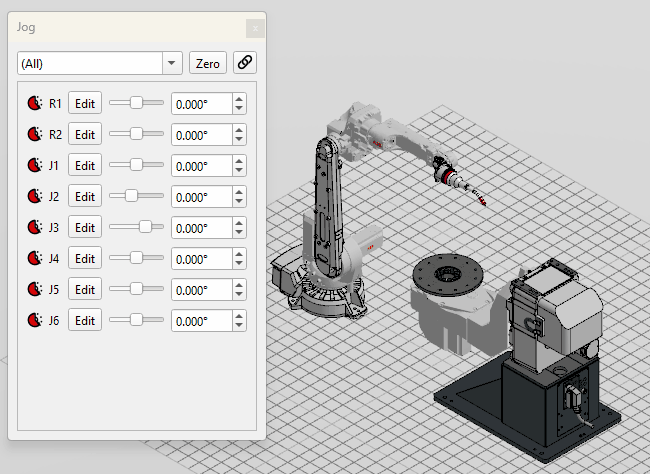Edit the J4 joint
Viewport: 650px width, 474px height.
click(x=85, y=258)
